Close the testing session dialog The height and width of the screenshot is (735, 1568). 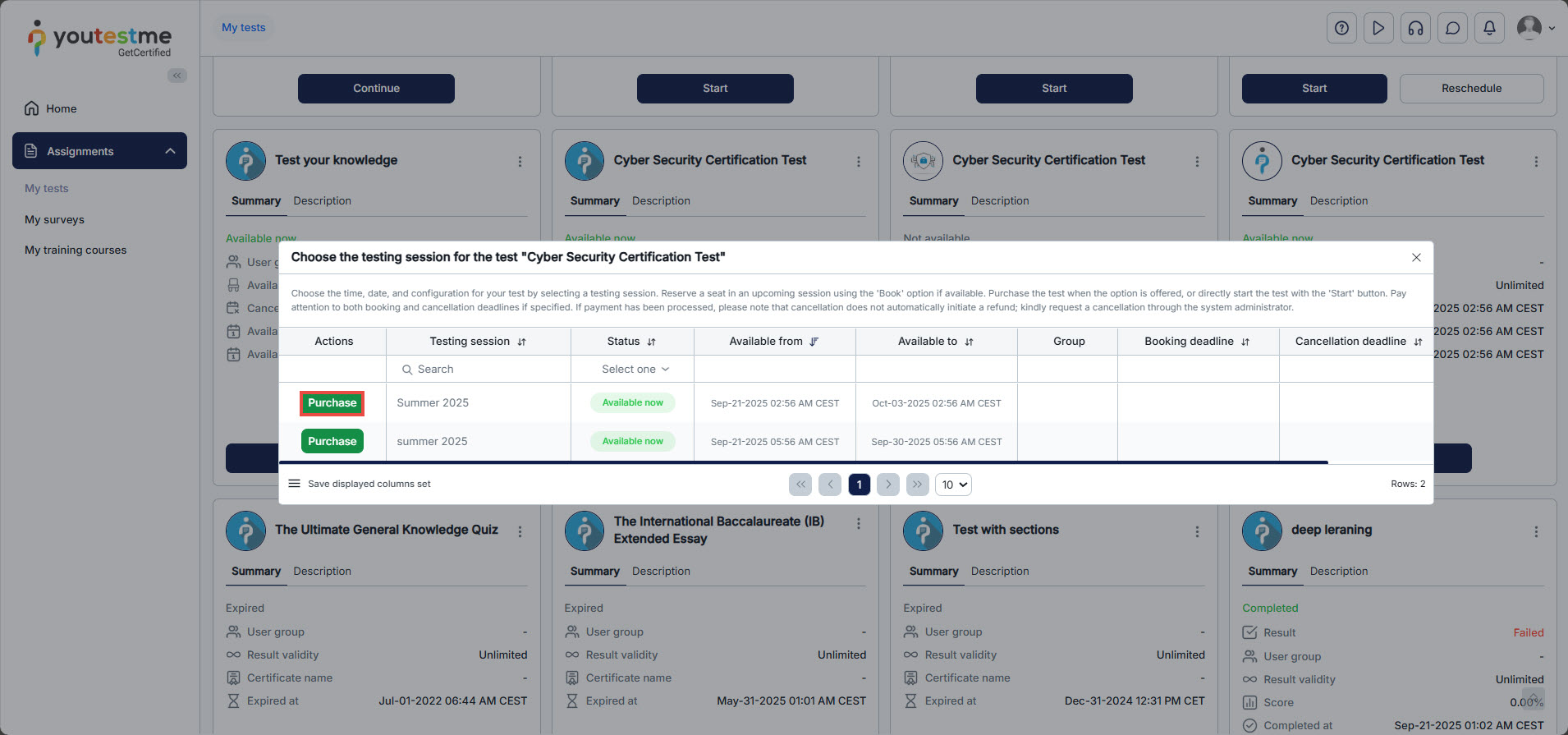click(1416, 257)
